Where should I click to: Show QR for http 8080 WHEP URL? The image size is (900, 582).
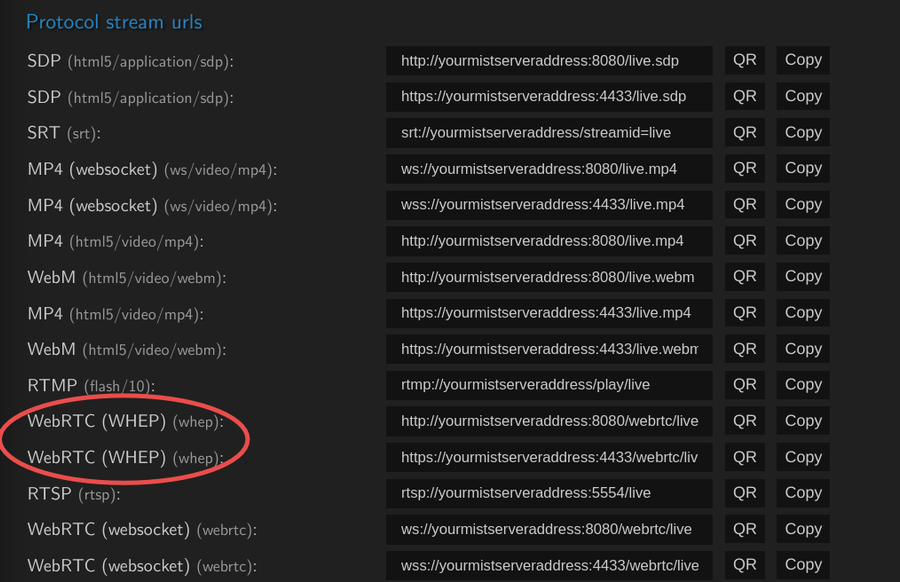point(744,421)
